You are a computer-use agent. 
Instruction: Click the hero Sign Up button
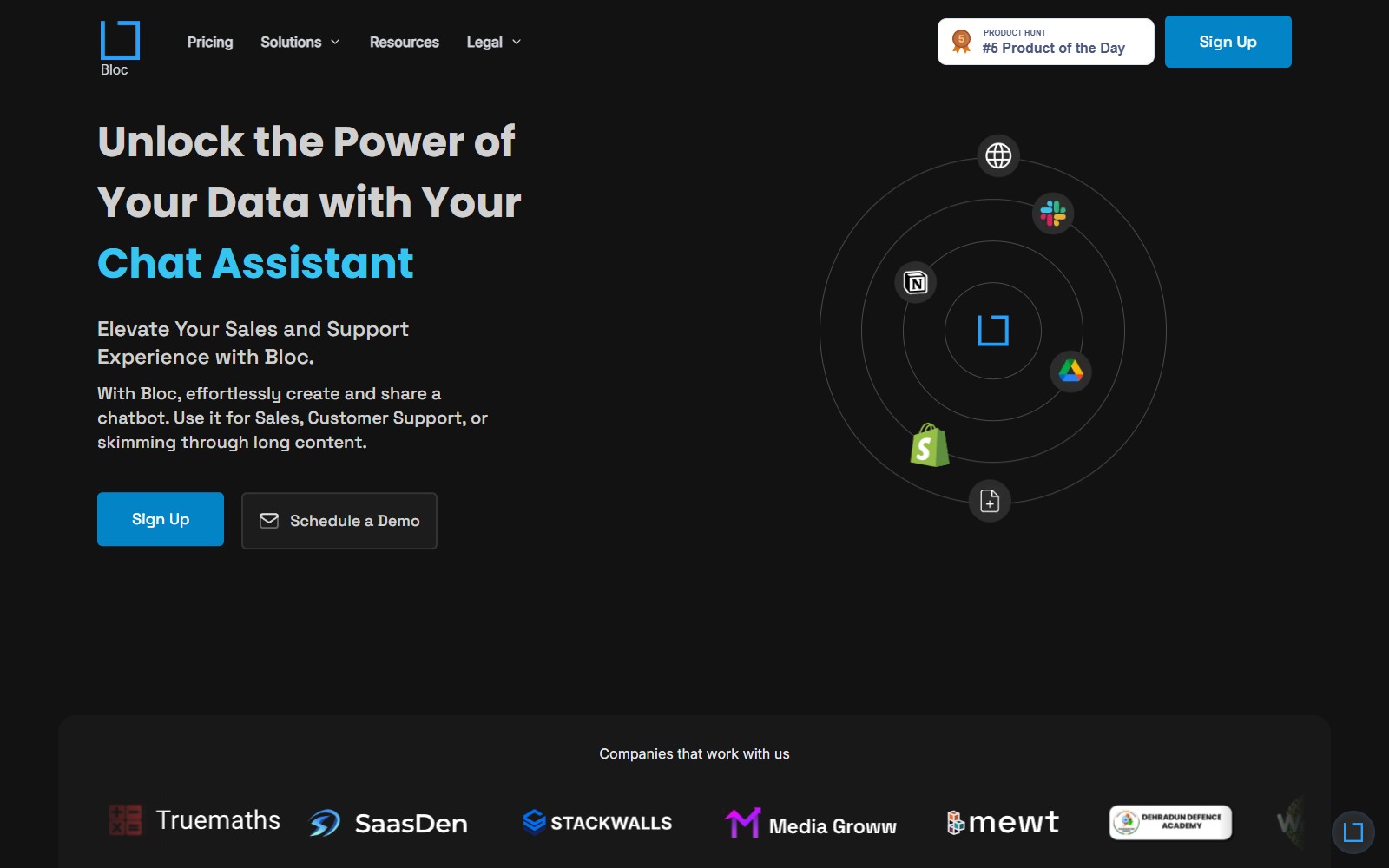[x=161, y=519]
